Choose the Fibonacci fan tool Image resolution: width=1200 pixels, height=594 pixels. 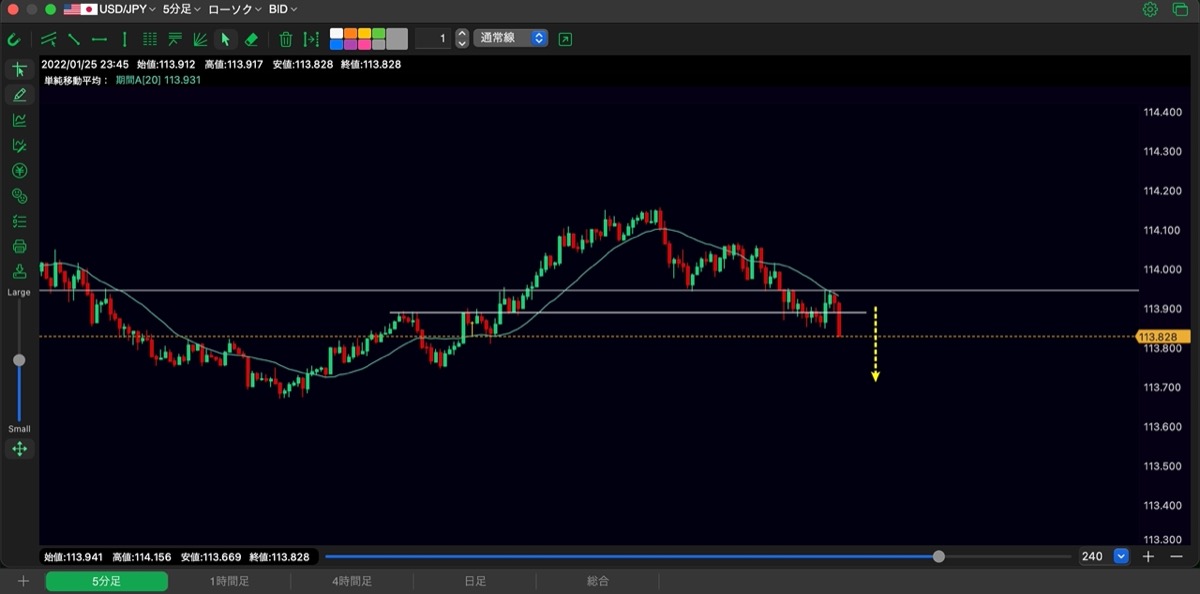[x=200, y=39]
